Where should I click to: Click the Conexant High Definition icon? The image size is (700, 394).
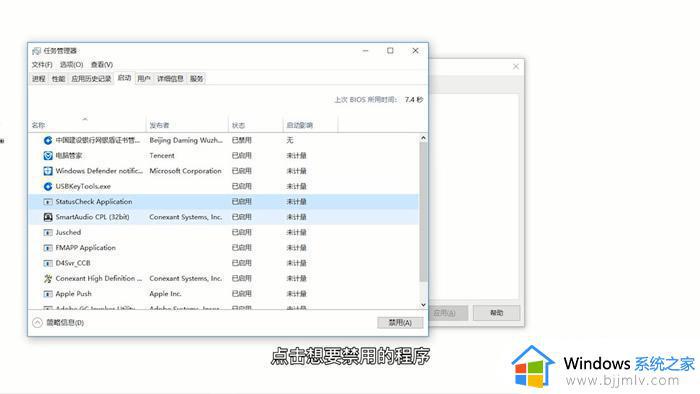pyautogui.click(x=48, y=278)
